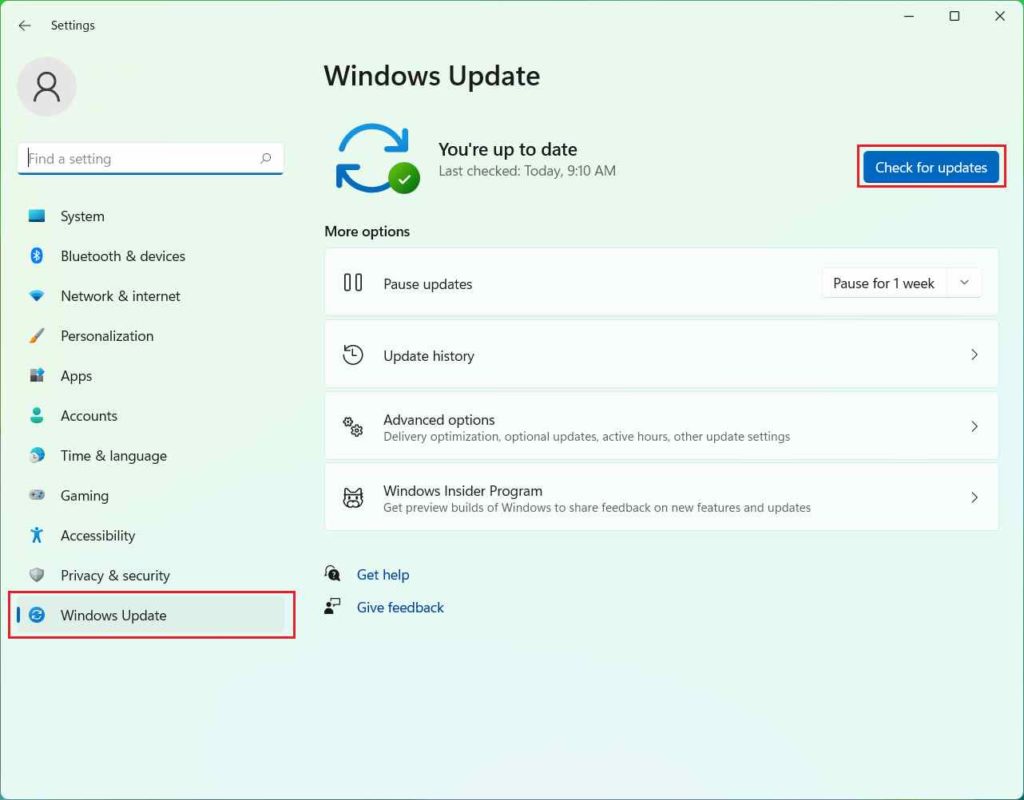Maximize the Settings window
This screenshot has width=1024, height=800.
click(x=954, y=16)
